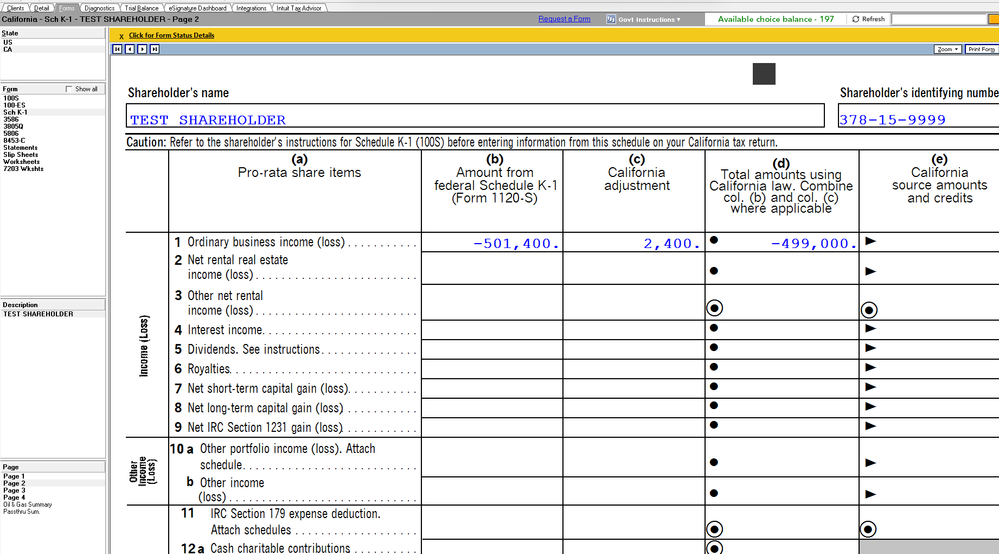This screenshot has width=999, height=554.
Task: Click arrow marker on Other portfolio income row
Action: (870, 463)
